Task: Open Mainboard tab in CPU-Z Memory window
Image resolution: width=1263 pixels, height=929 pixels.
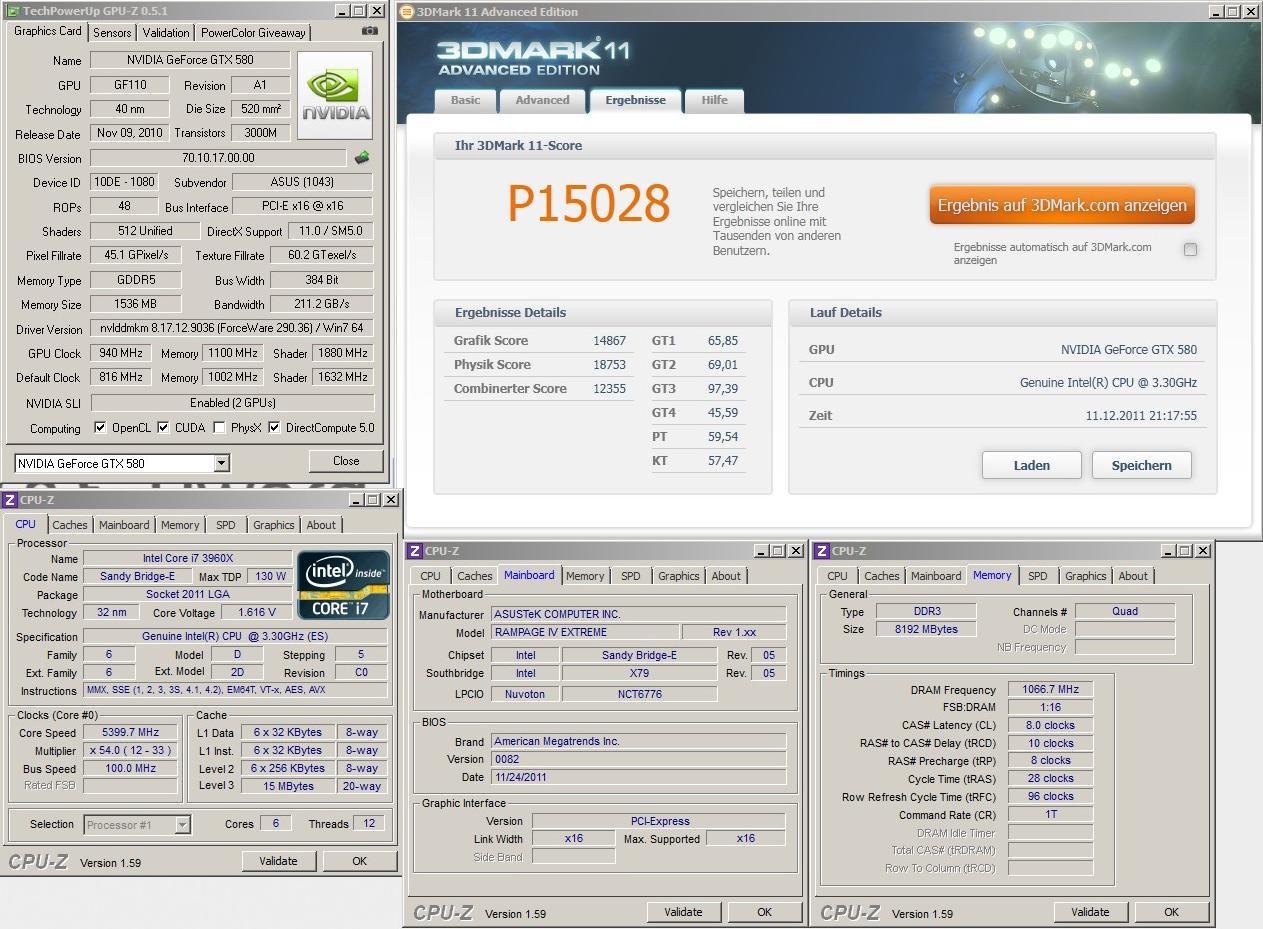Action: pyautogui.click(x=936, y=576)
